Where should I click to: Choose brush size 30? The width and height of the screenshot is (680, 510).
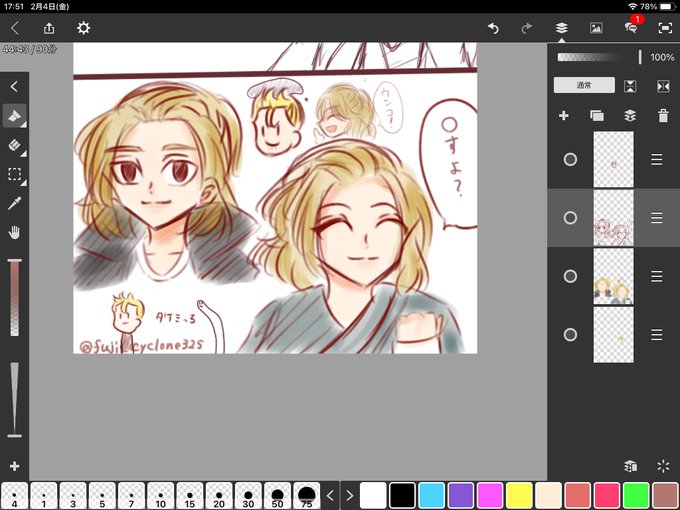pyautogui.click(x=248, y=496)
